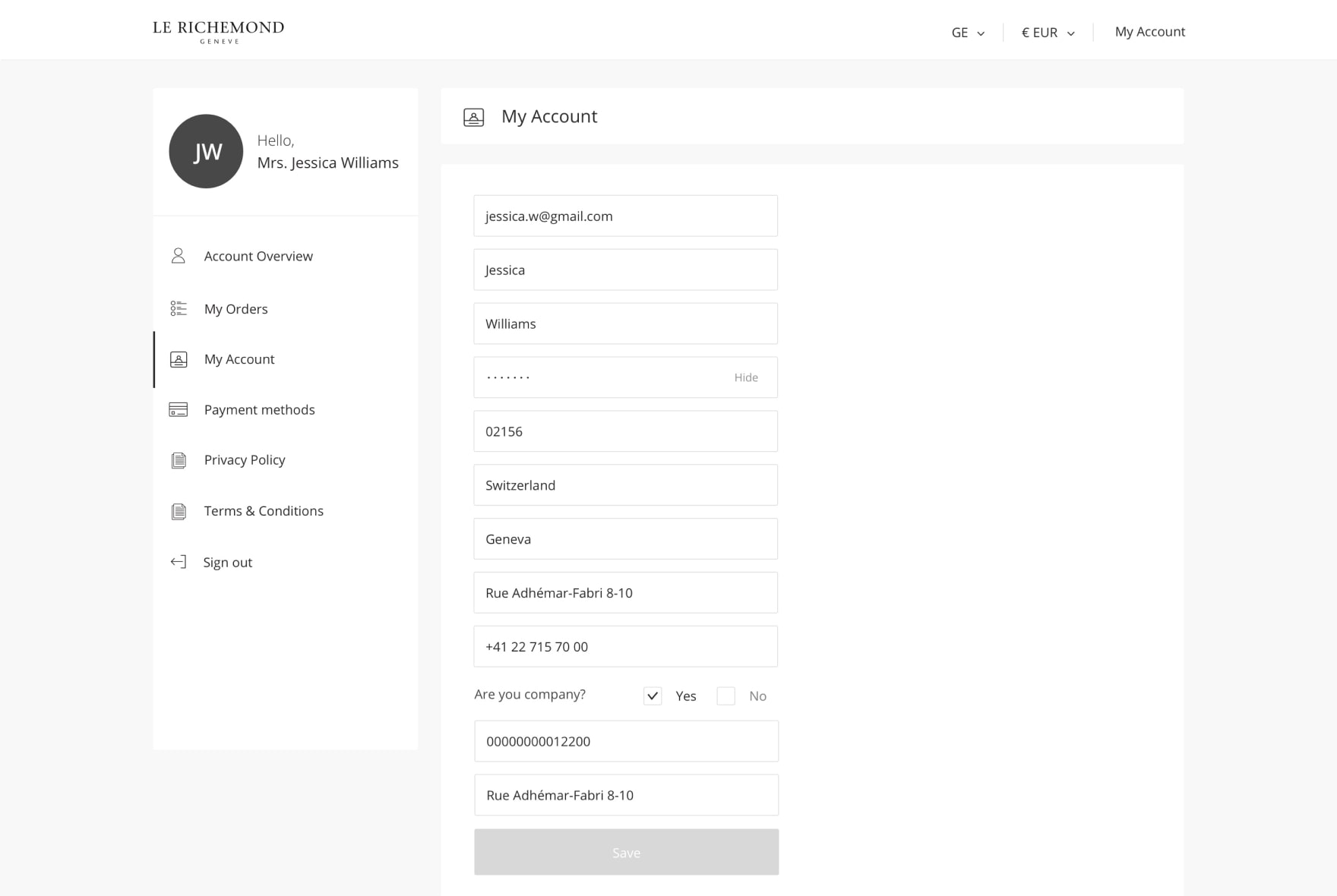Click My Account link in top header
The width and height of the screenshot is (1337, 896).
click(1149, 32)
